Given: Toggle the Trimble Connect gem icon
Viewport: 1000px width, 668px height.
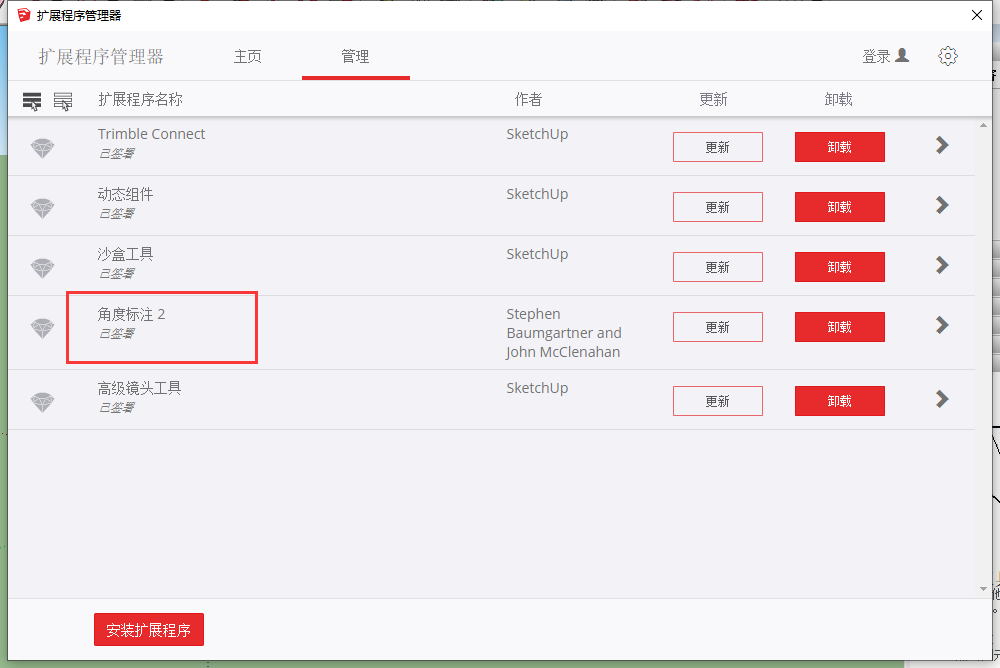Looking at the screenshot, I should point(43,148).
